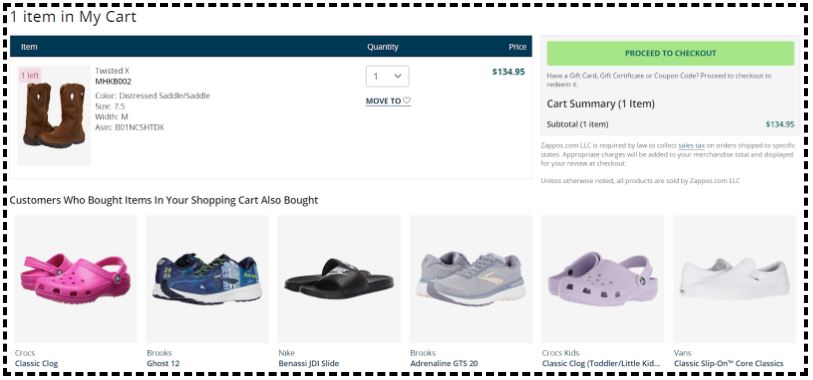Click the Classic Clog Toddler/Little Kid title
This screenshot has width=813, height=380.
coord(601,363)
